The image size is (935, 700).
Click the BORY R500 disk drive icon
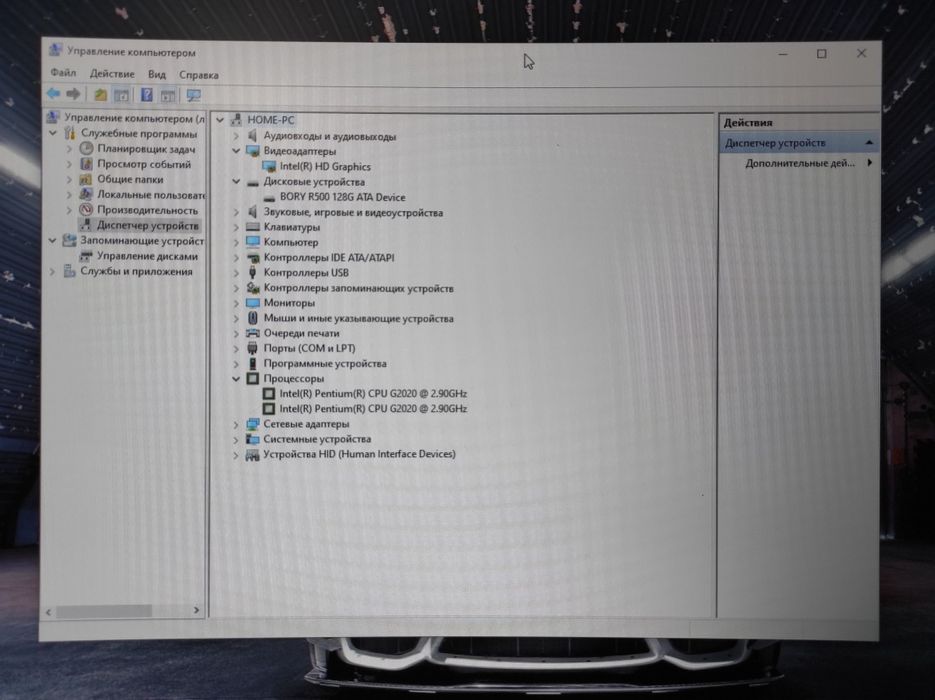(x=269, y=197)
